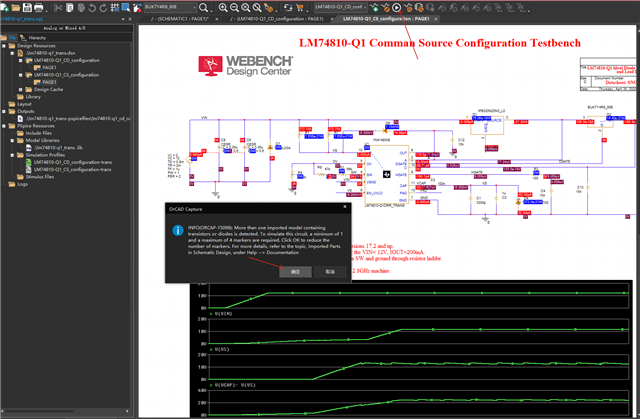Click the New Simulation Profile icon
The image size is (640, 419).
click(x=374, y=7)
